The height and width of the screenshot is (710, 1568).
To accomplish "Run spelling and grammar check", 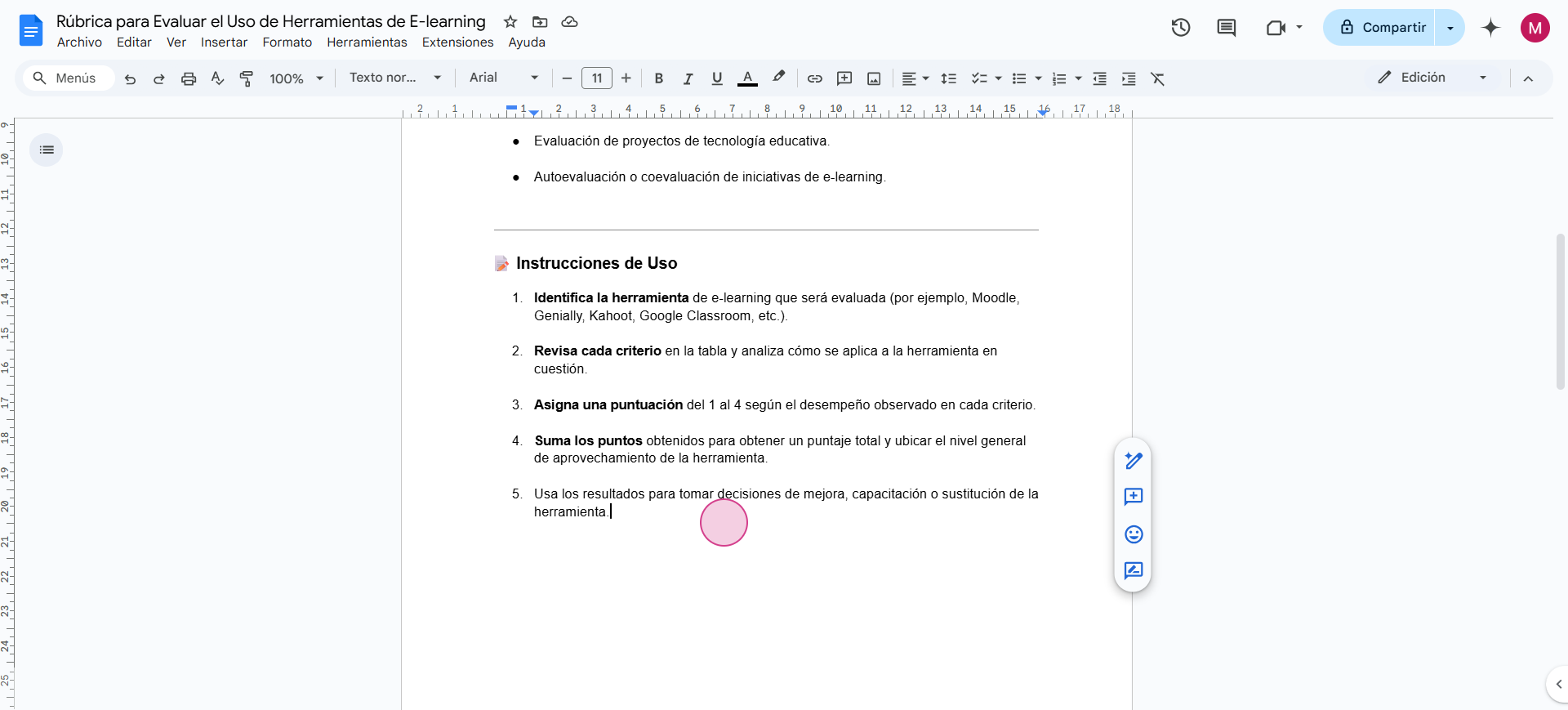I will [217, 78].
